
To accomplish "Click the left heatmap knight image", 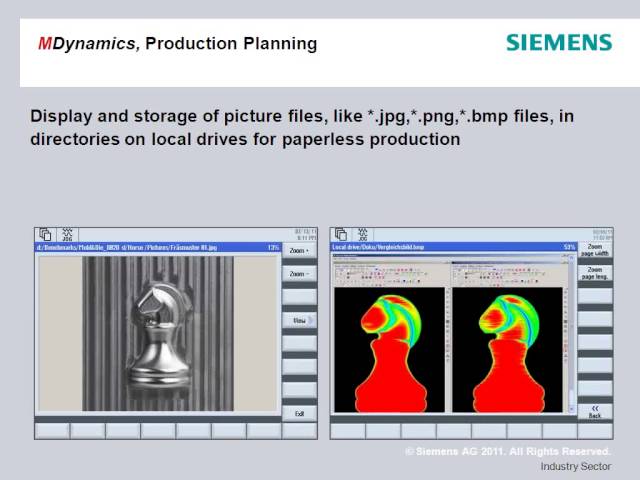I will click(389, 350).
